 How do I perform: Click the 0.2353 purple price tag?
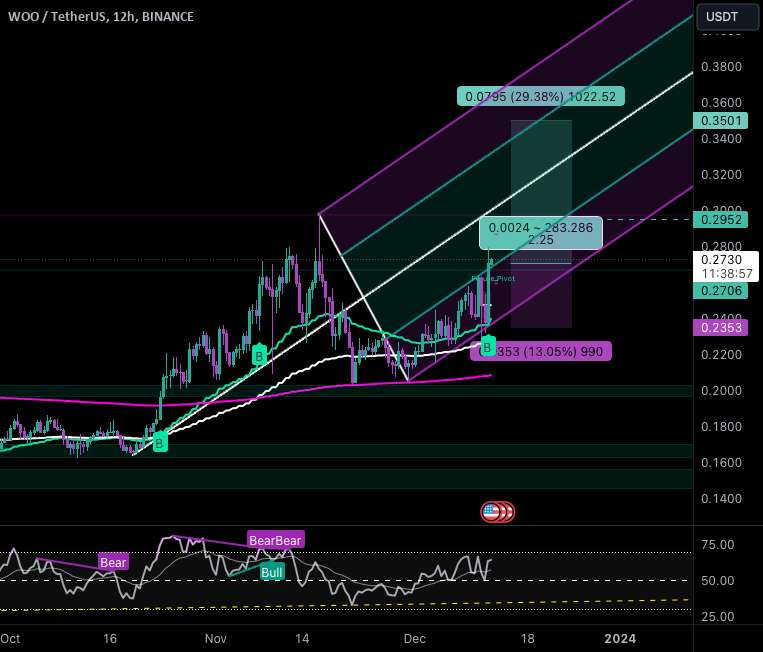(x=721, y=327)
